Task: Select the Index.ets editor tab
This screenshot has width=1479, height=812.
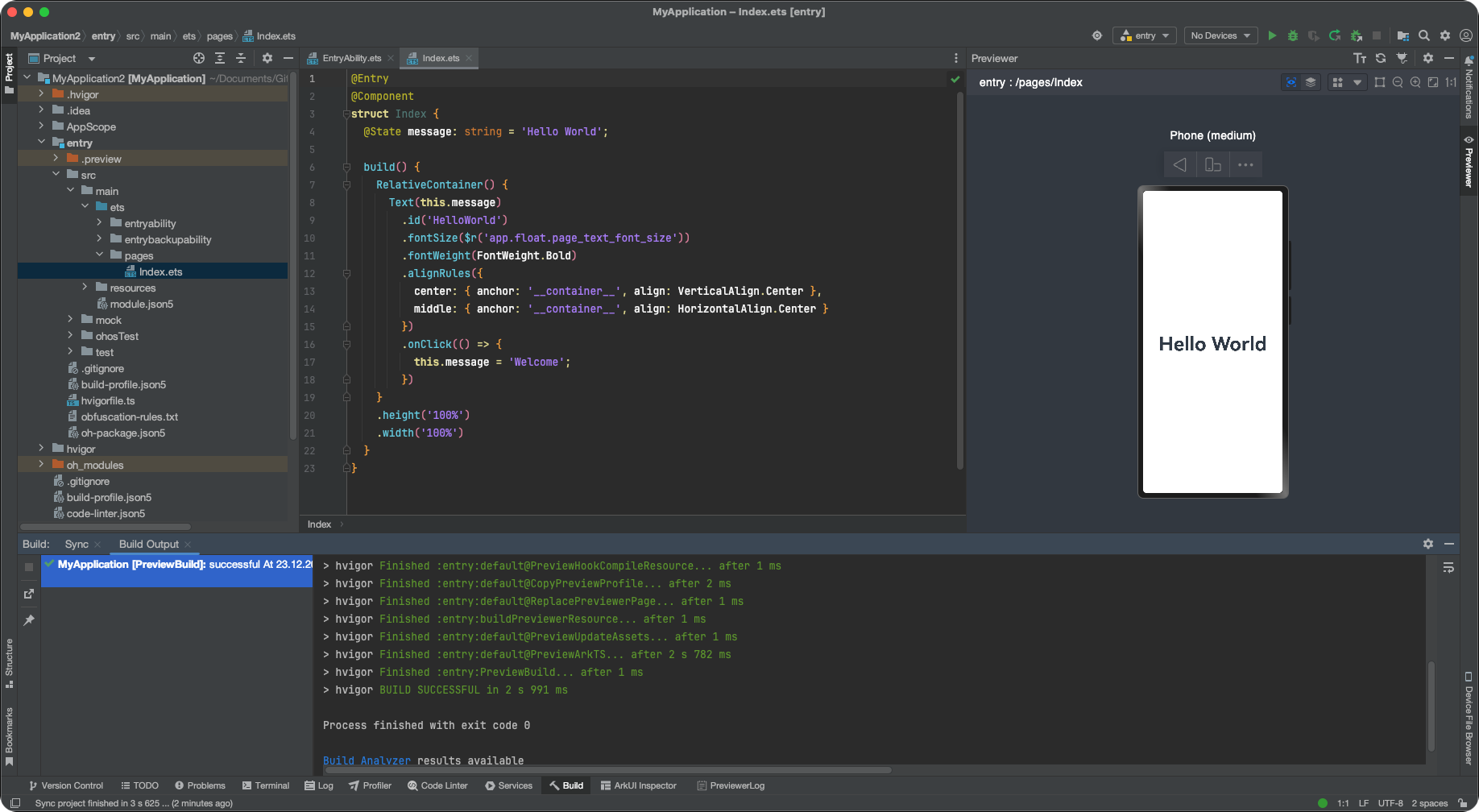Action: click(x=440, y=58)
